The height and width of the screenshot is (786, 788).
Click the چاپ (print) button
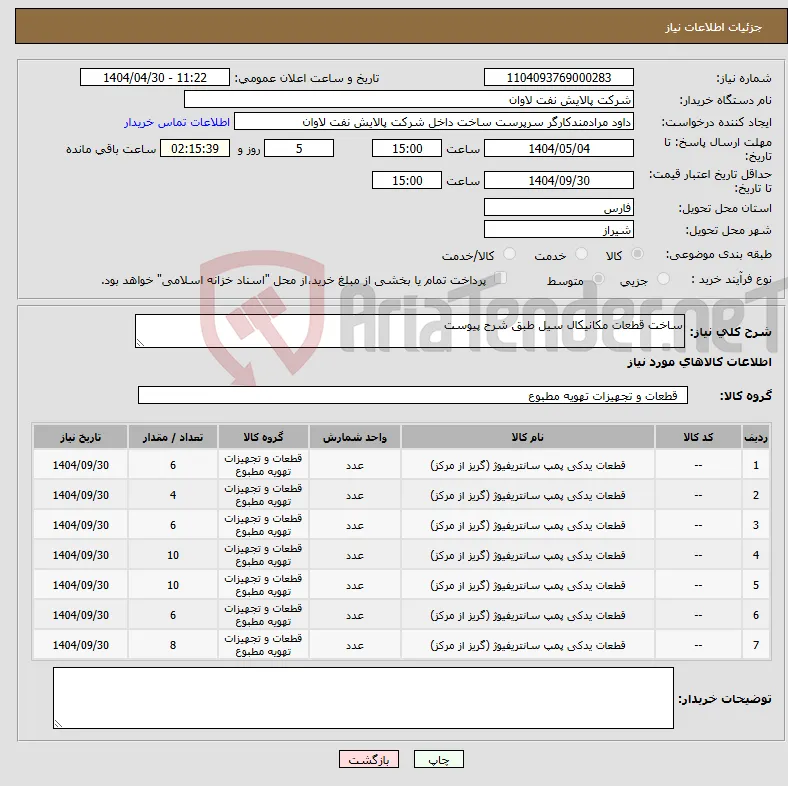click(x=438, y=759)
